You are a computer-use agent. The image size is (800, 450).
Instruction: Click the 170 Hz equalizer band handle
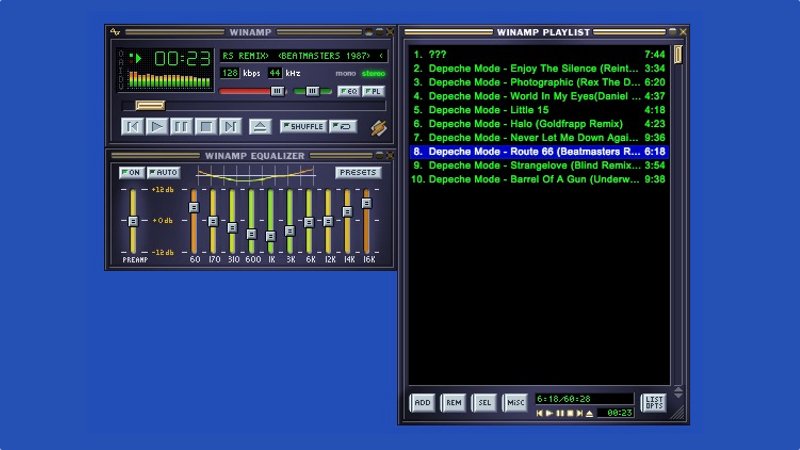[213, 221]
